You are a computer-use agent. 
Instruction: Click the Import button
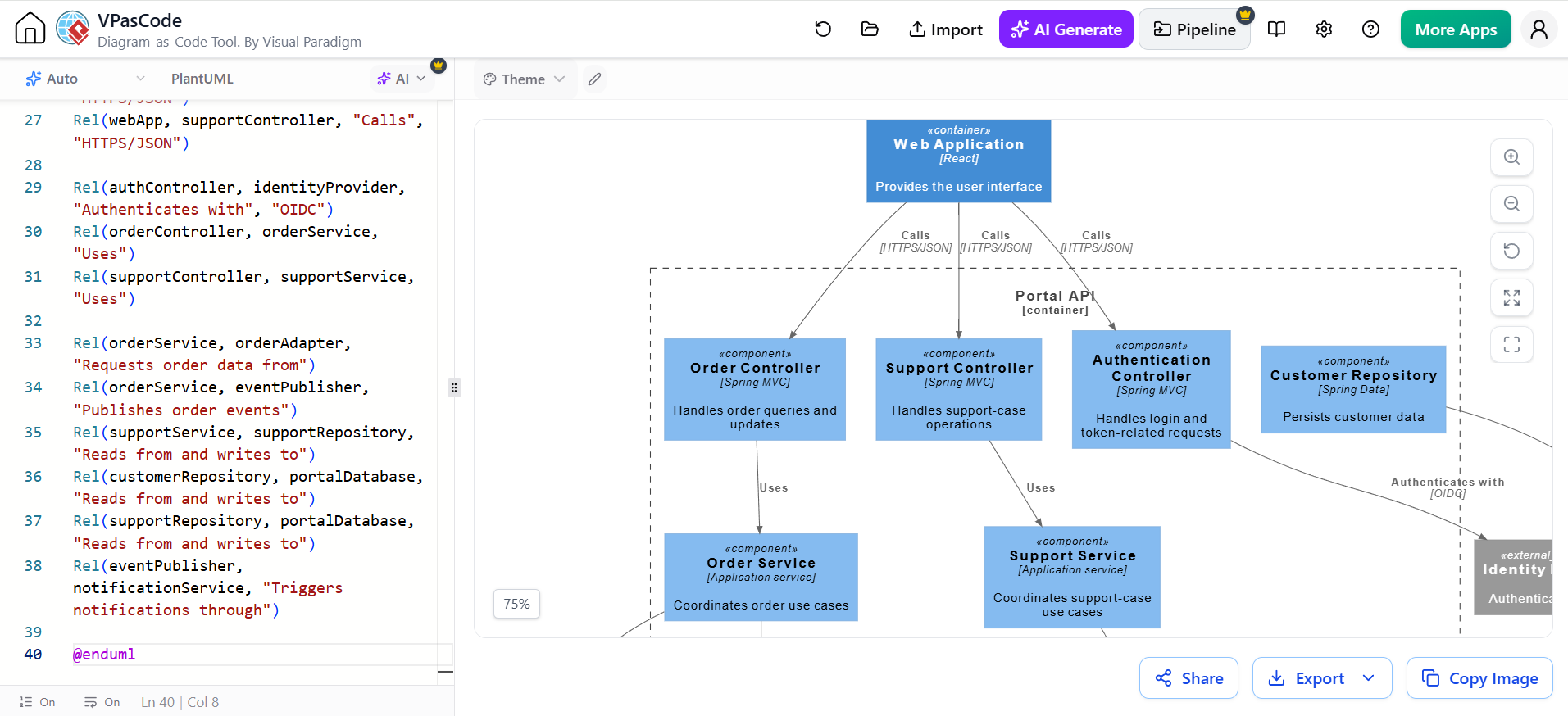pos(946,29)
